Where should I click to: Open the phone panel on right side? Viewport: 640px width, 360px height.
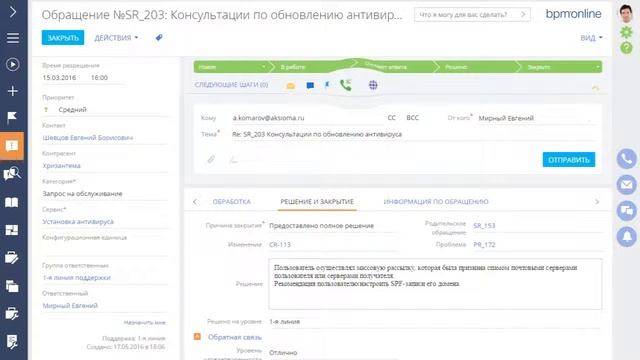[627, 159]
